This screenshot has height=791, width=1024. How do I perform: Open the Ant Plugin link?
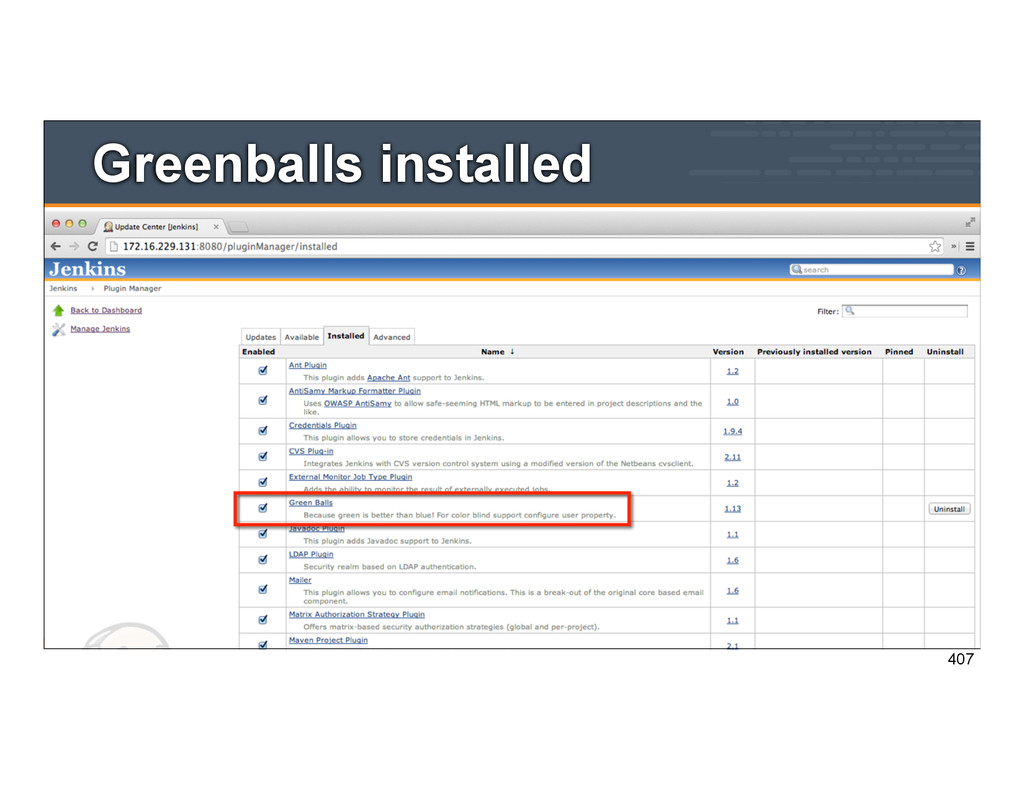click(308, 365)
